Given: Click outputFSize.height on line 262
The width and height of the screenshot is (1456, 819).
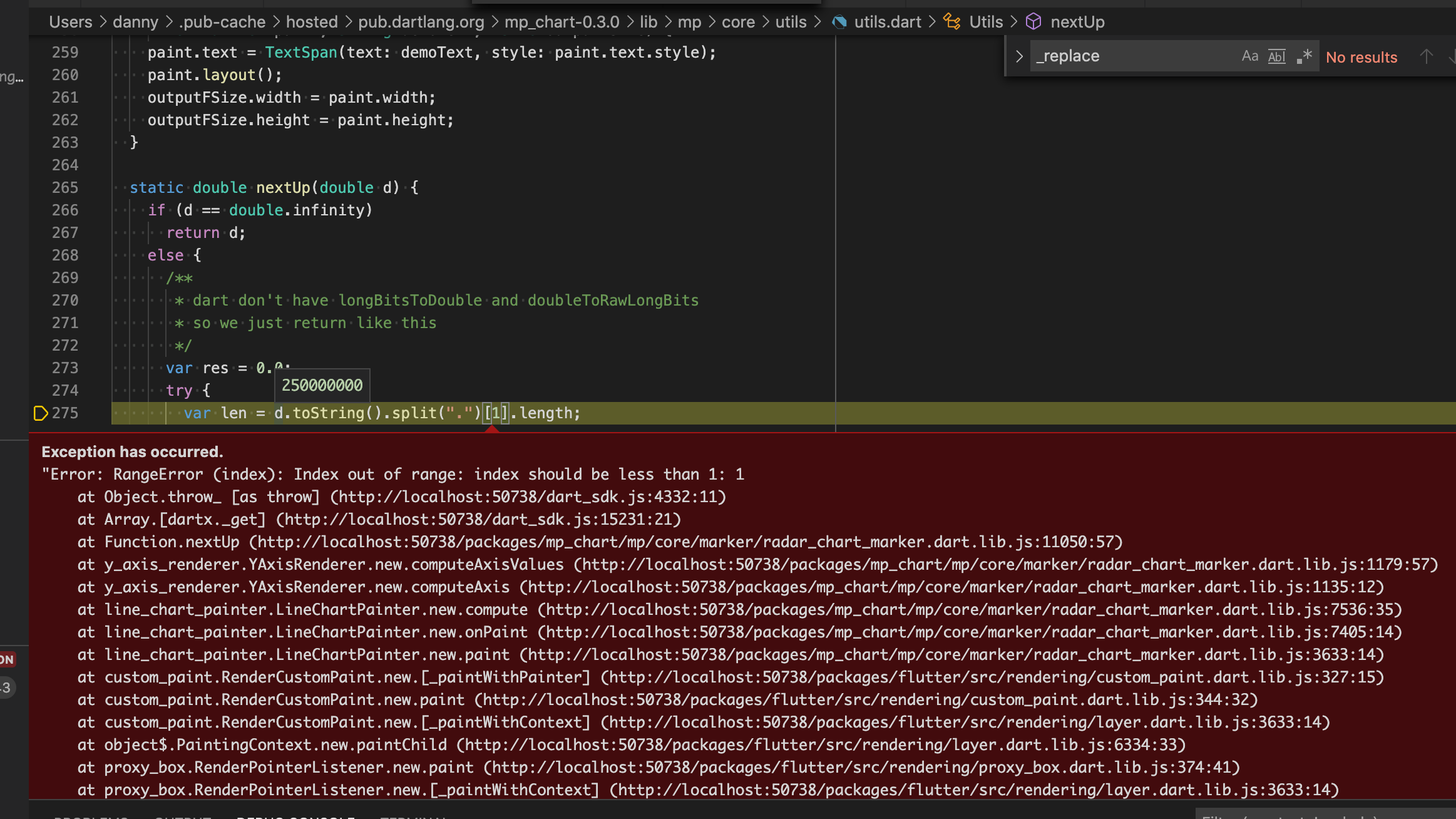Looking at the screenshot, I should [228, 120].
